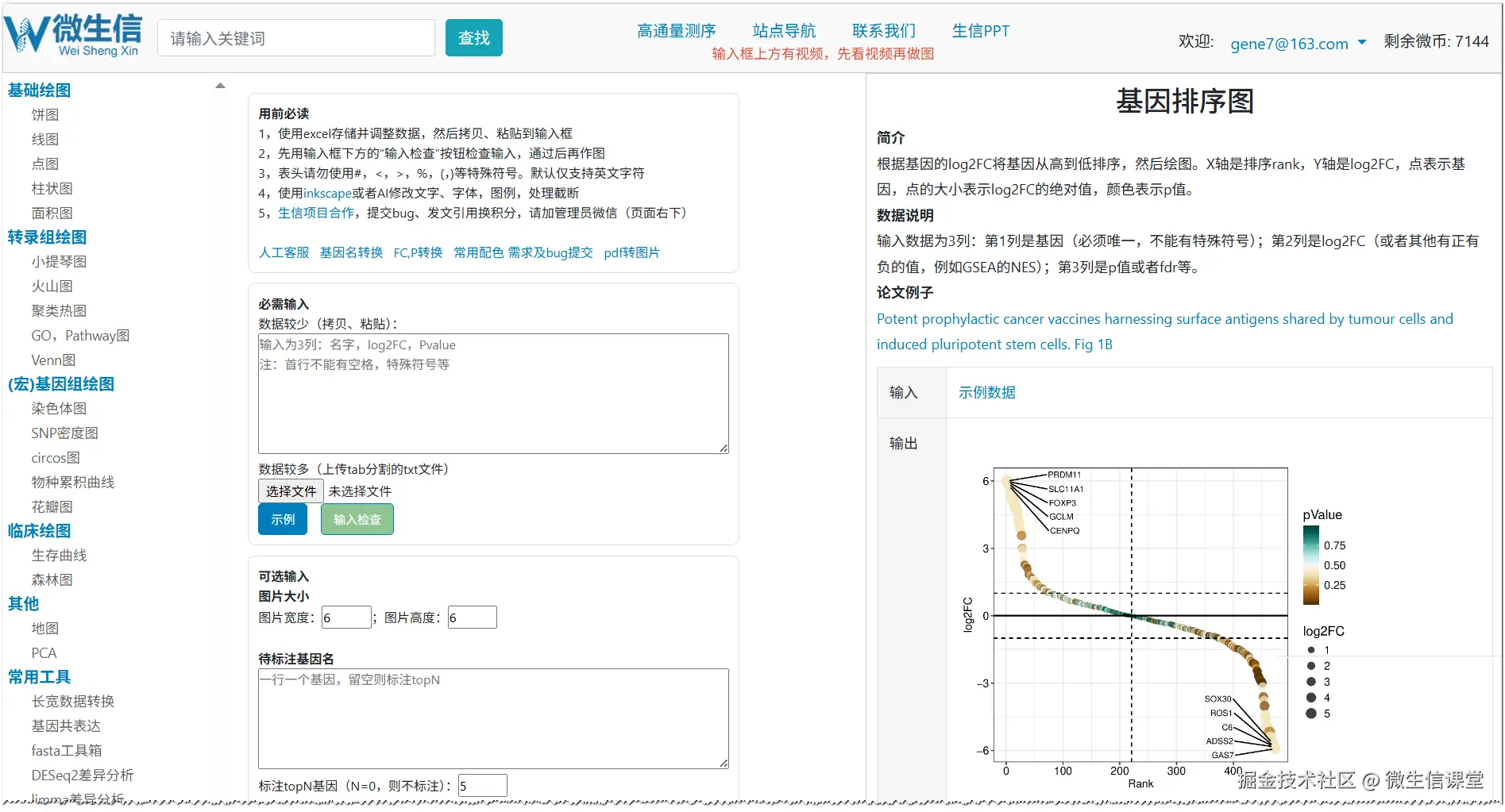Open 线图 in the sidebar
The height and width of the screenshot is (812, 1505).
[45, 140]
